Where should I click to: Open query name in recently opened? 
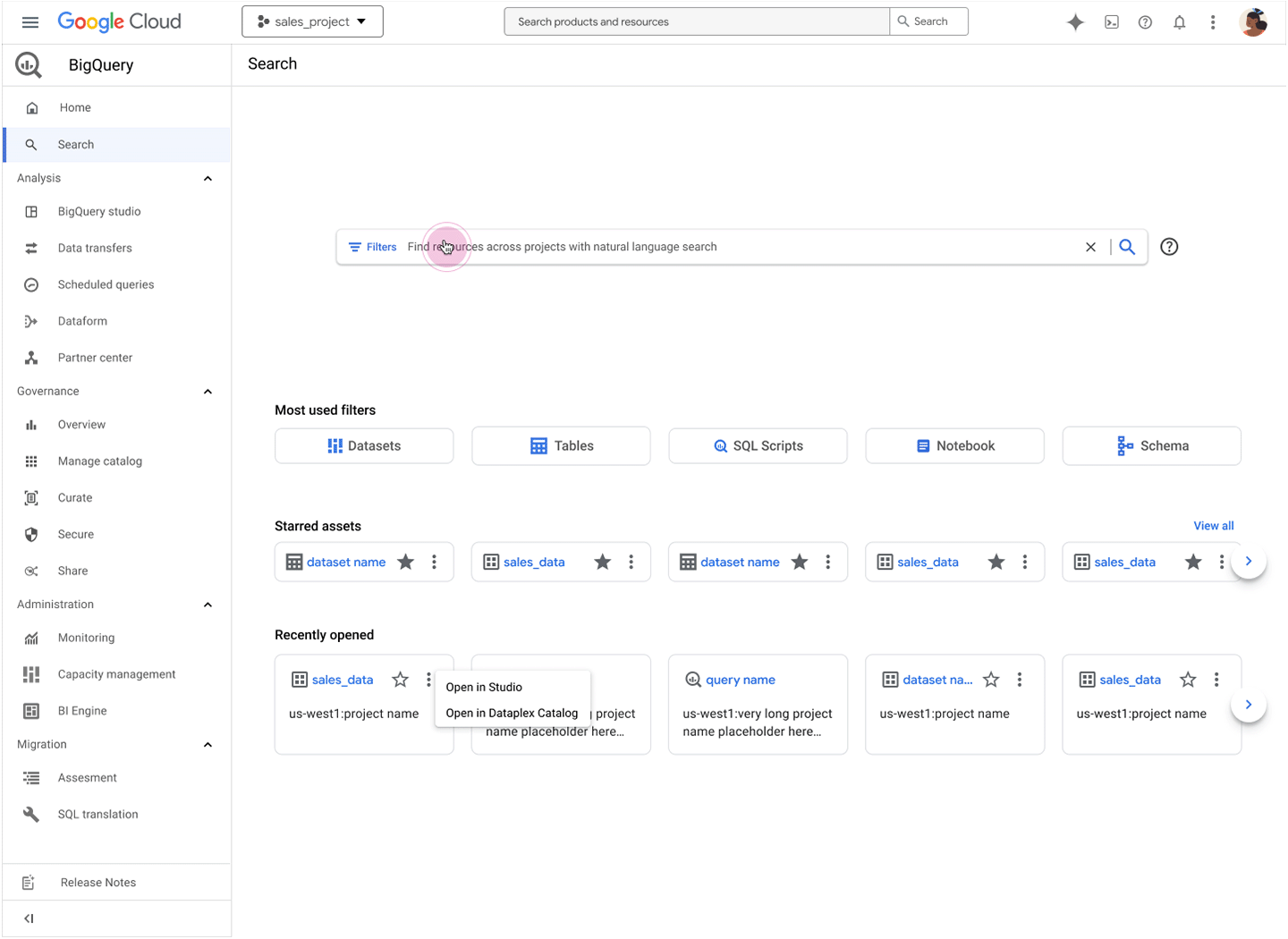(741, 680)
